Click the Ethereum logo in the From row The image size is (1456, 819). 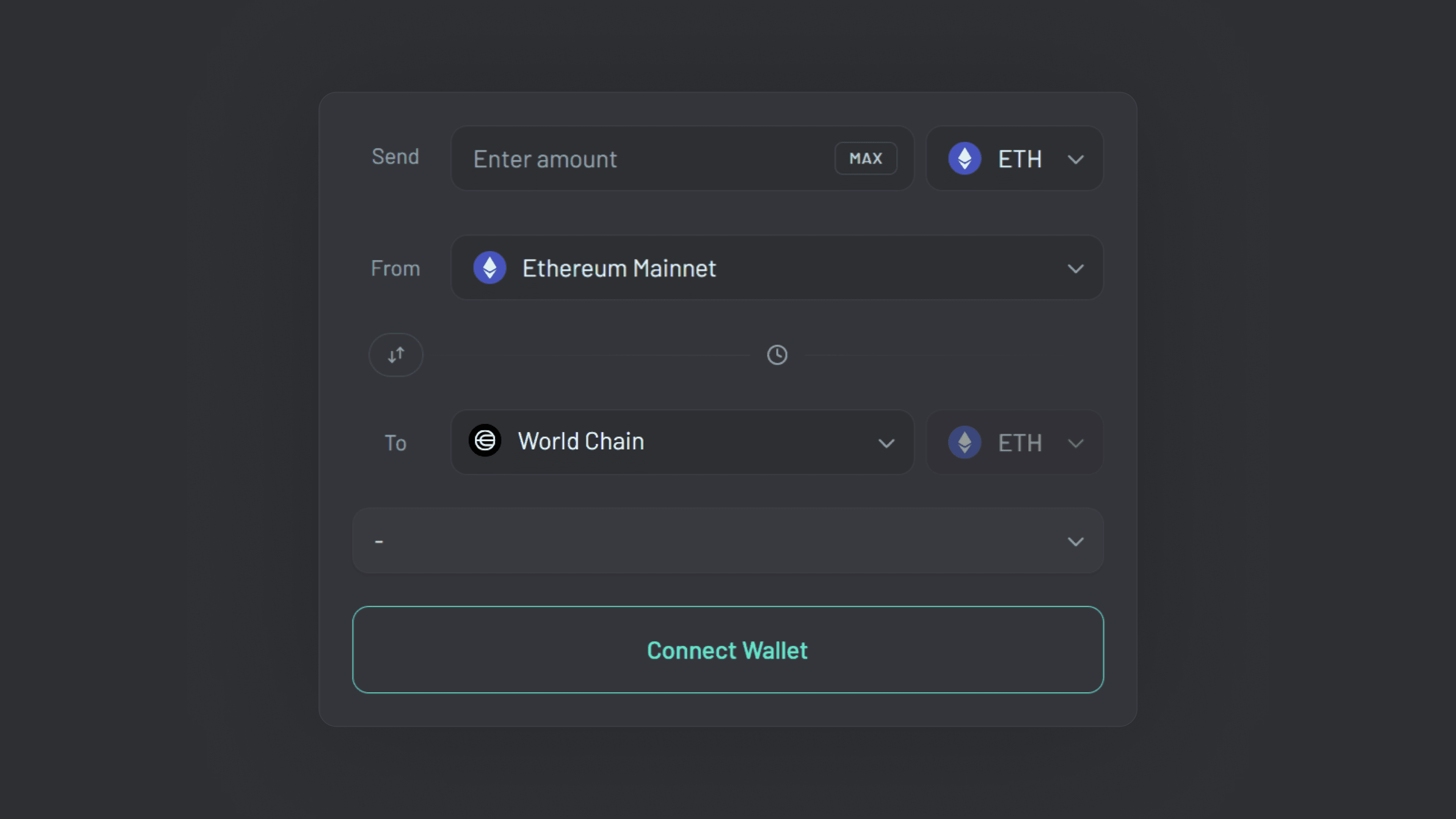click(490, 267)
